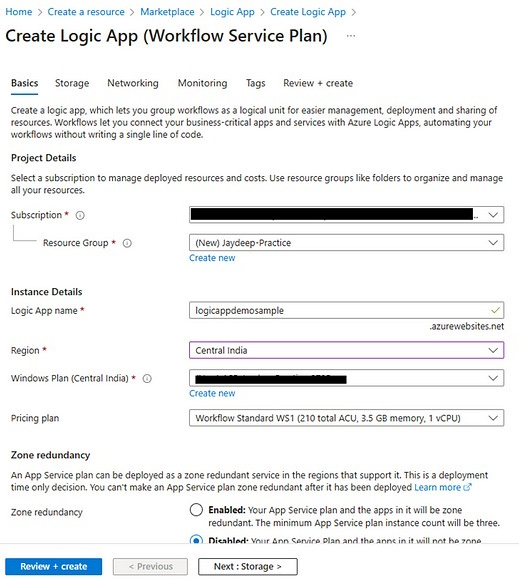Expand the Pricing plan dropdown
This screenshot has width=519, height=579.
tap(346, 418)
